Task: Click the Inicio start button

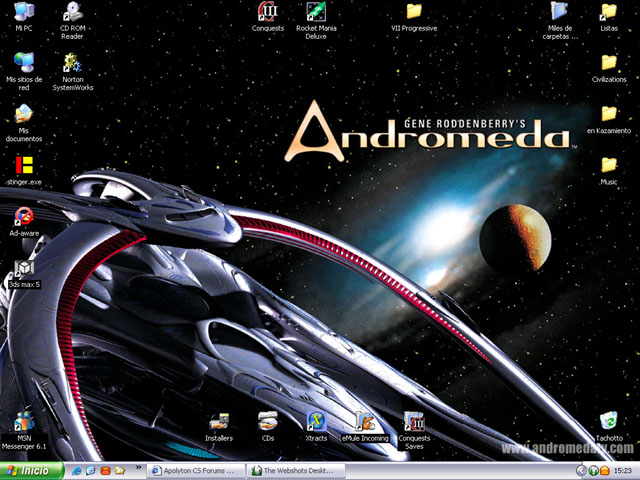Action: pyautogui.click(x=32, y=470)
